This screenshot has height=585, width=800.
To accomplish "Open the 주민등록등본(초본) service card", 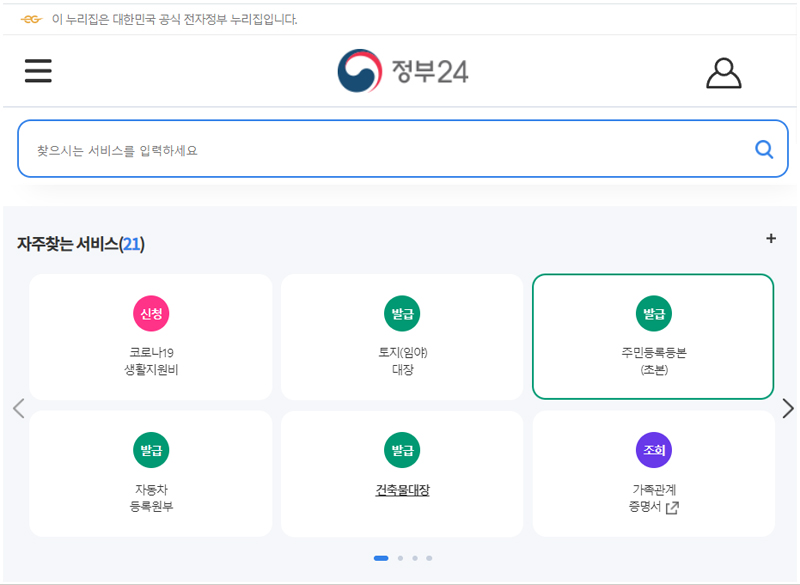I will (654, 337).
